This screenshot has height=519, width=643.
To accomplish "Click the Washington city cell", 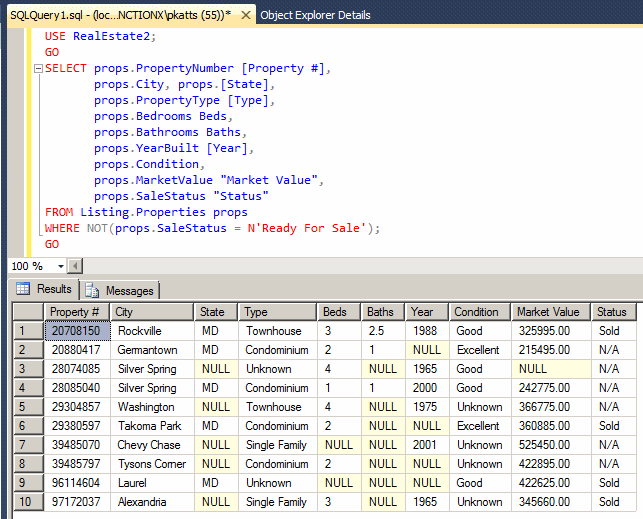I will [x=152, y=407].
